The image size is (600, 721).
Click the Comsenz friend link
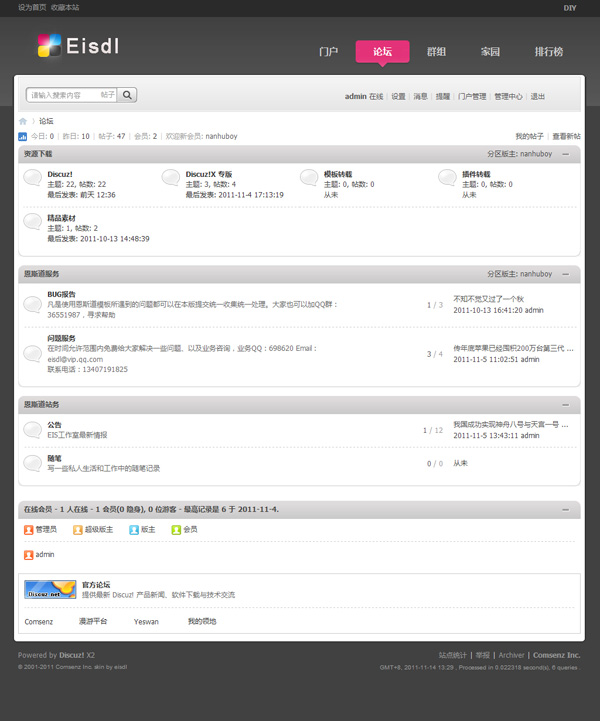pyautogui.click(x=39, y=622)
